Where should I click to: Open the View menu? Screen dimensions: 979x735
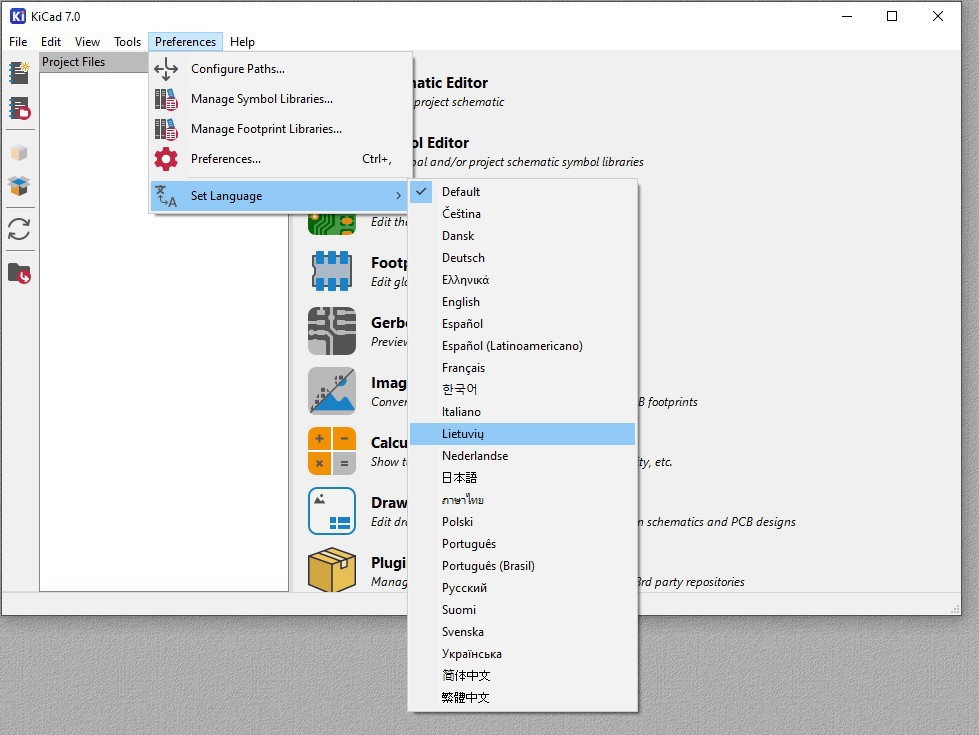coord(87,42)
